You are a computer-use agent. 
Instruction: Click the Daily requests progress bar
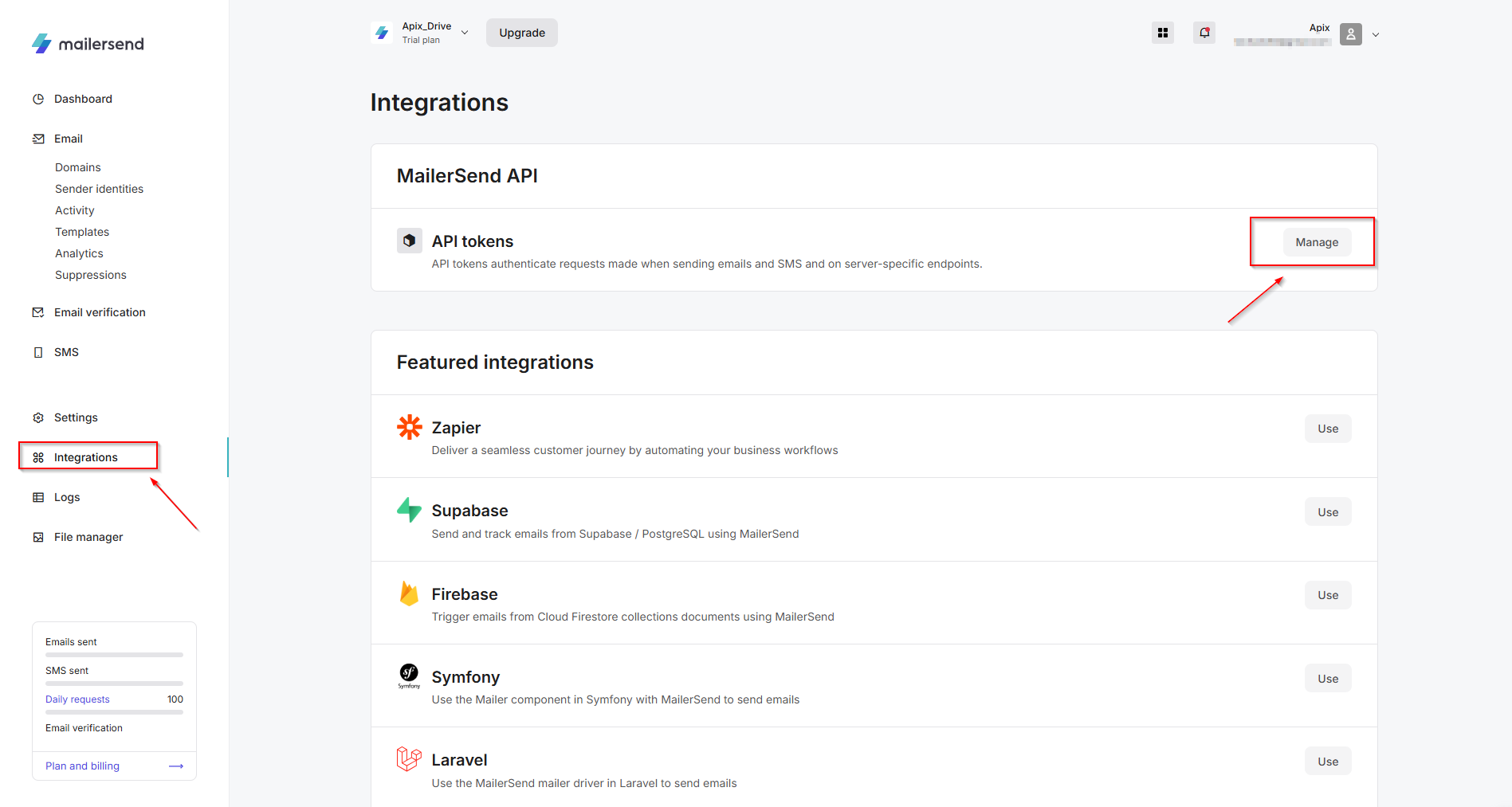(x=114, y=712)
